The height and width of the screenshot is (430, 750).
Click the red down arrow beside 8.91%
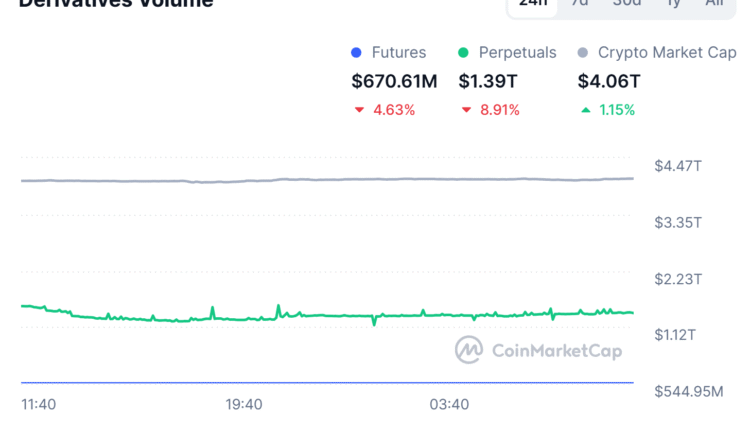pos(466,110)
